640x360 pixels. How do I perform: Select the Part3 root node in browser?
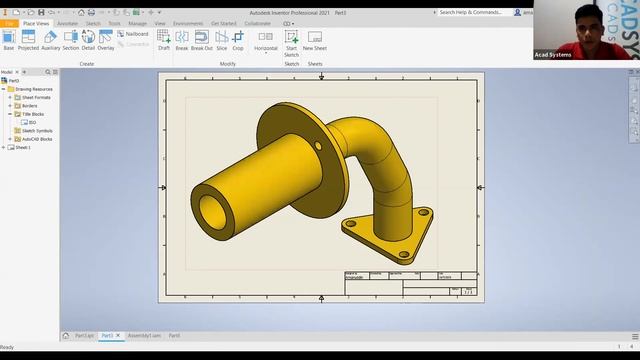click(10, 80)
